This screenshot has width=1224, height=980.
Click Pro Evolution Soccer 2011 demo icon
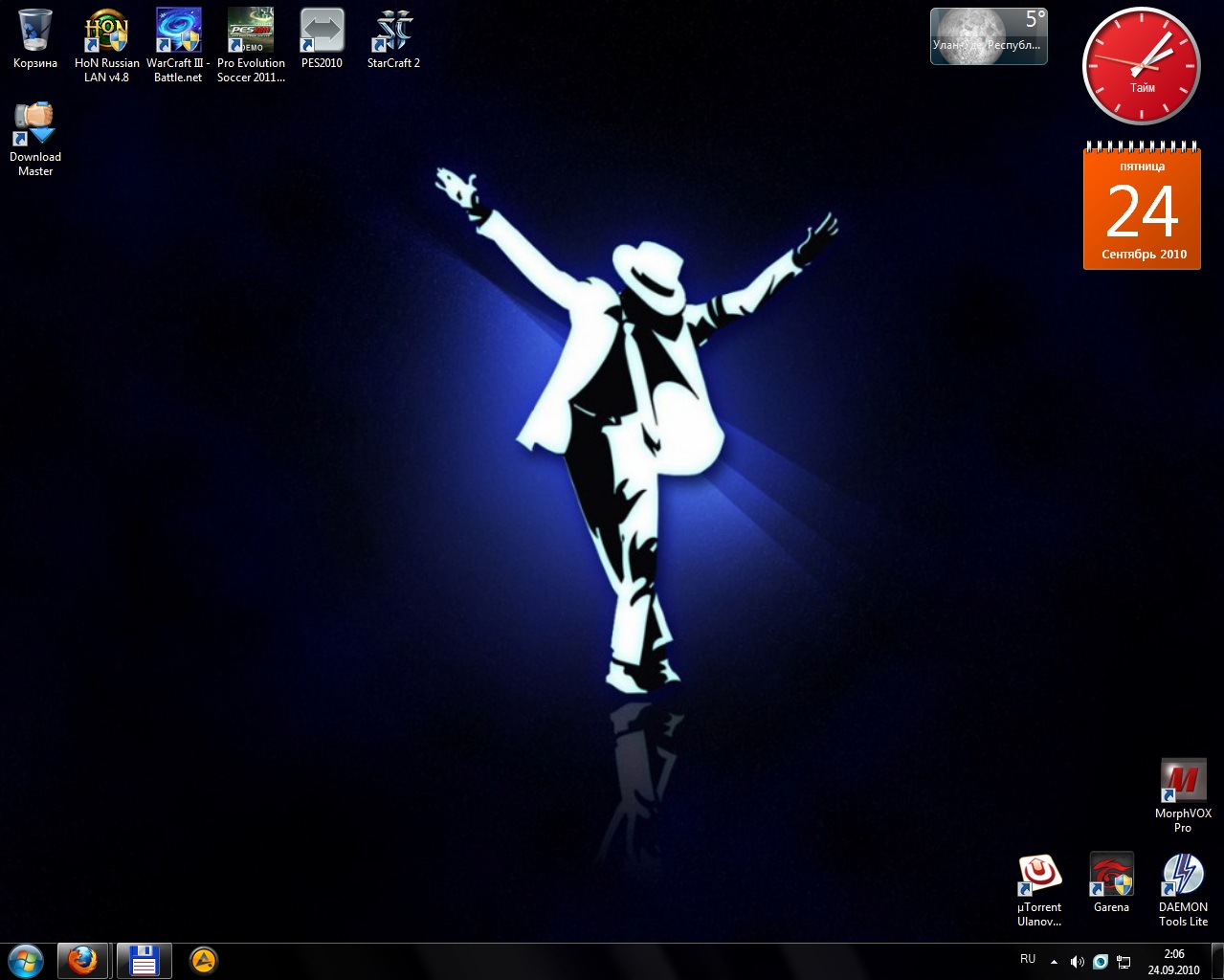click(251, 32)
